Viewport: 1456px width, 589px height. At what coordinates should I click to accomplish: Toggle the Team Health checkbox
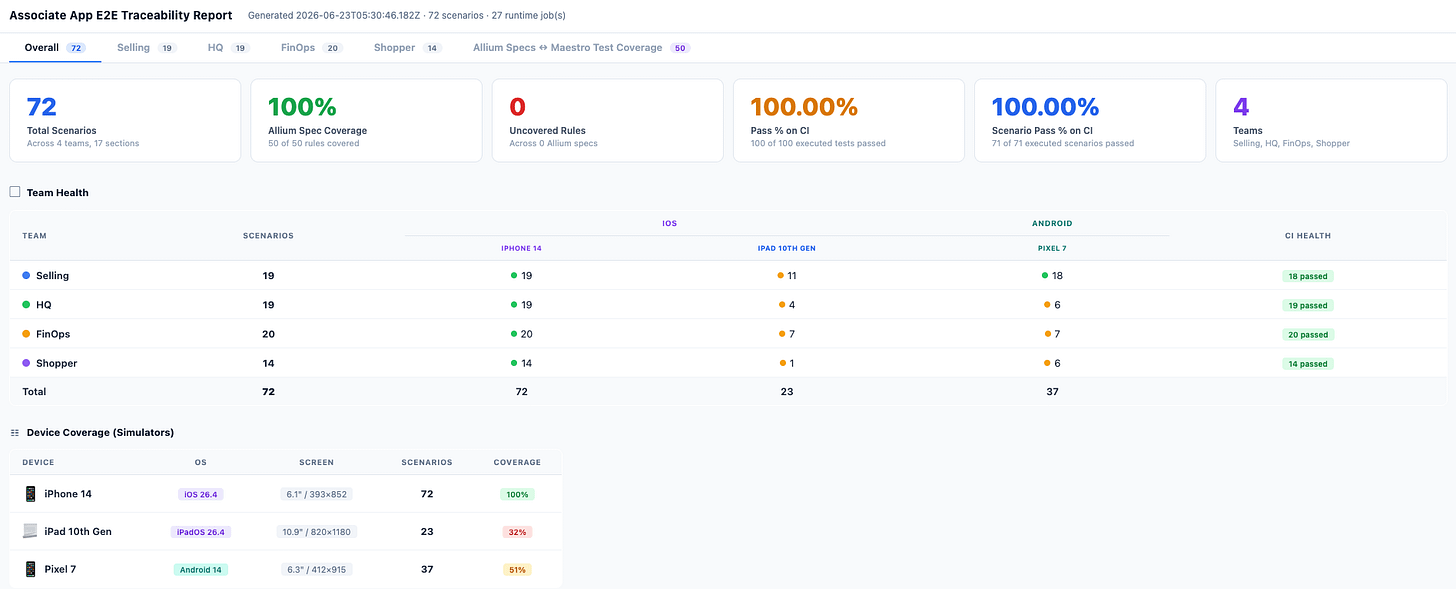15,192
